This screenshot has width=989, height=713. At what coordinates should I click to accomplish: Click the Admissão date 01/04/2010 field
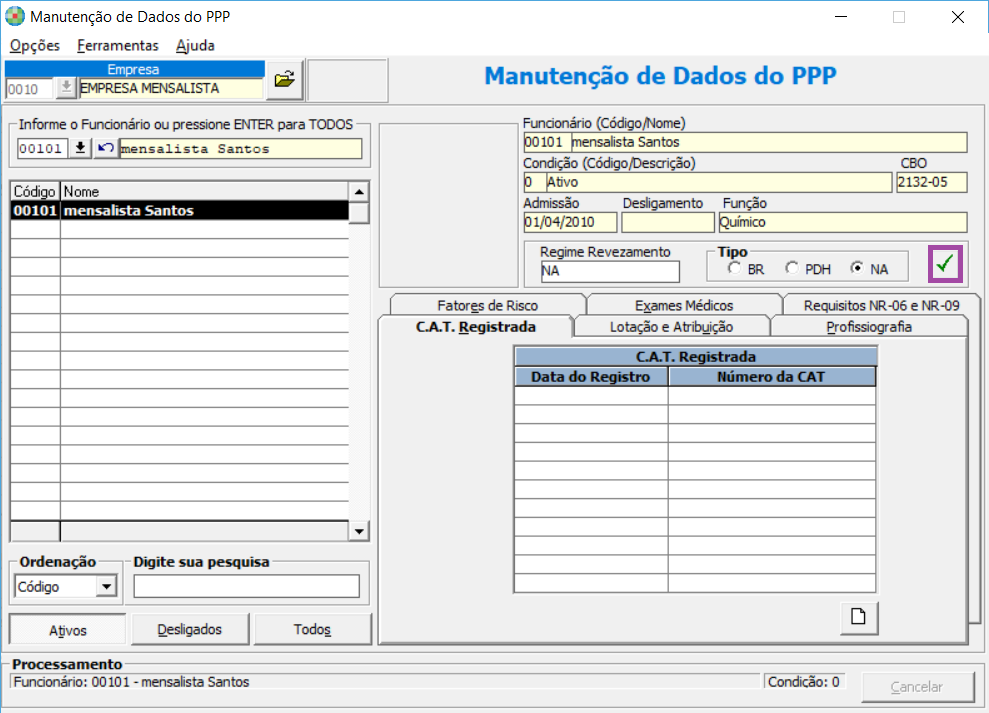point(570,222)
